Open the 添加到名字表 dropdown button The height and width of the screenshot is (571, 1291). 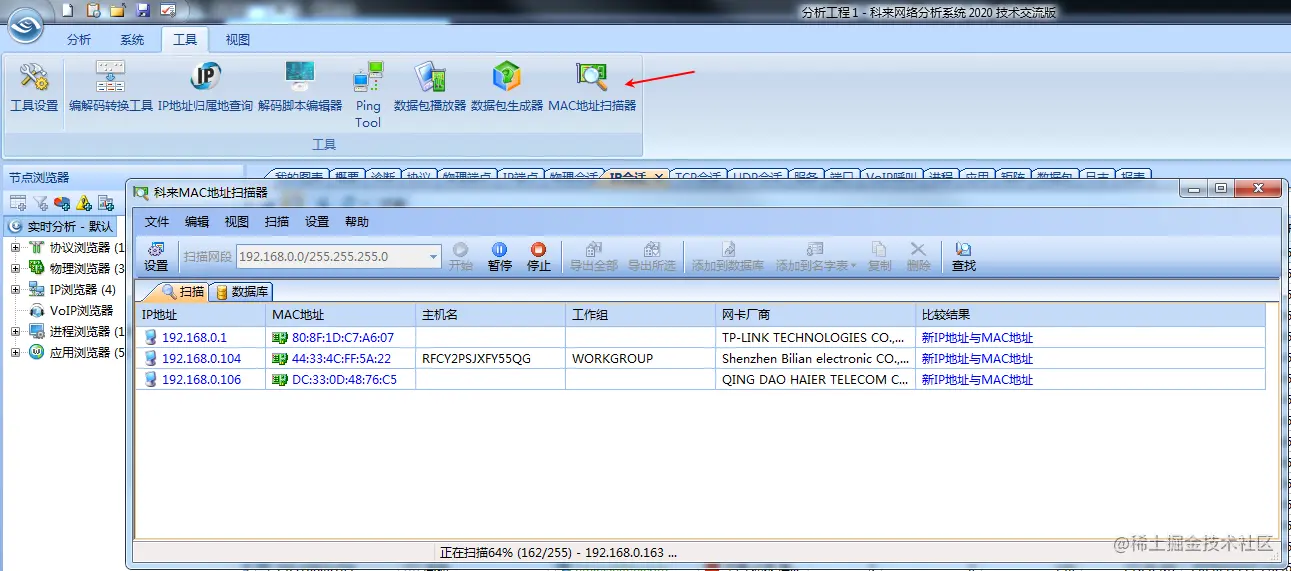[816, 257]
